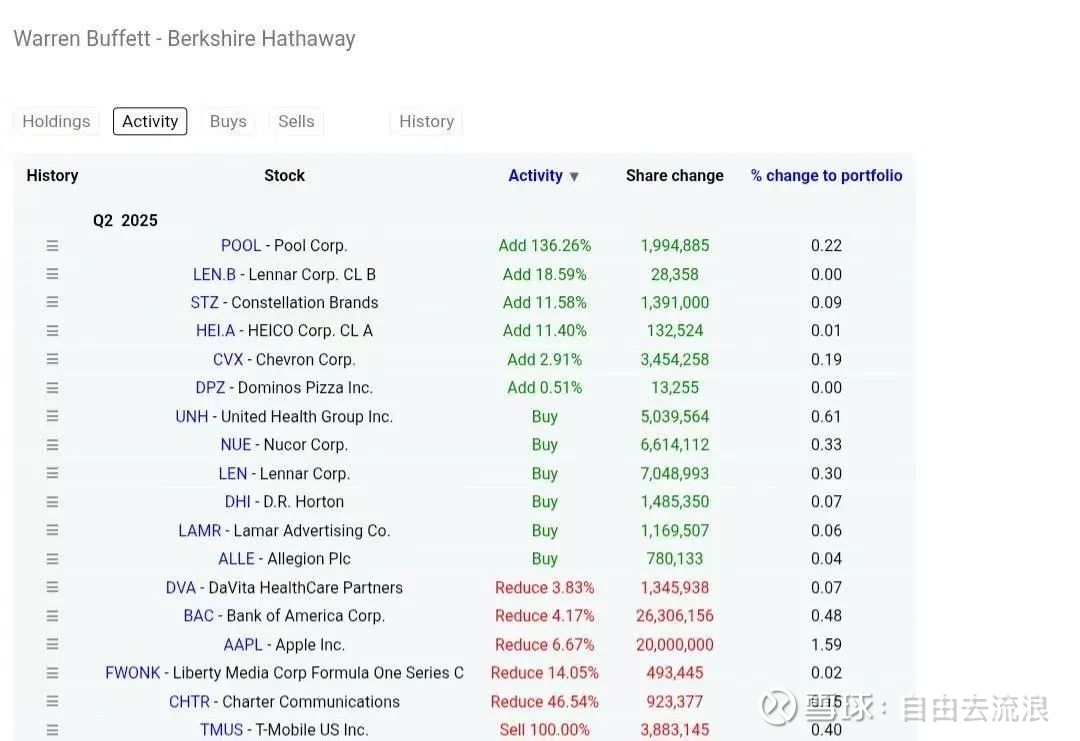Switch to the Holdings tab
The image size is (1080, 741).
click(x=56, y=121)
